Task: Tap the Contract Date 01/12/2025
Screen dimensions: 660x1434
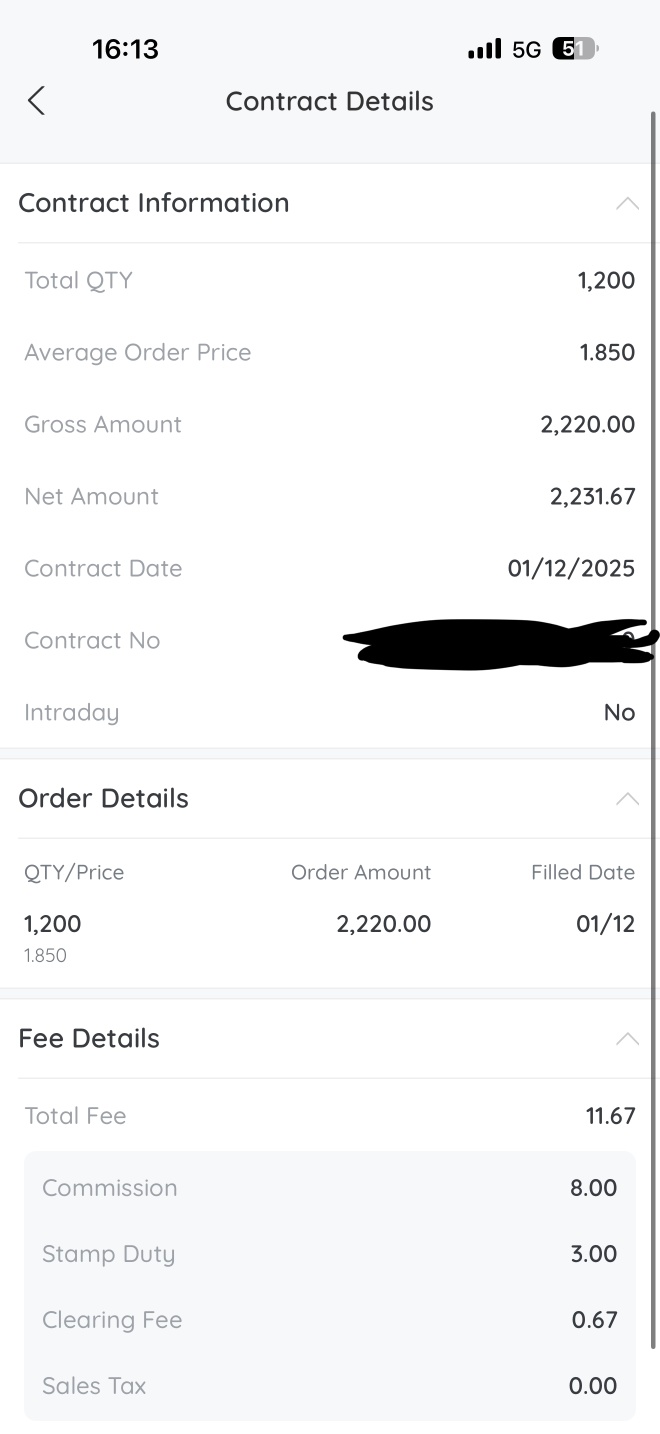Action: coord(571,568)
